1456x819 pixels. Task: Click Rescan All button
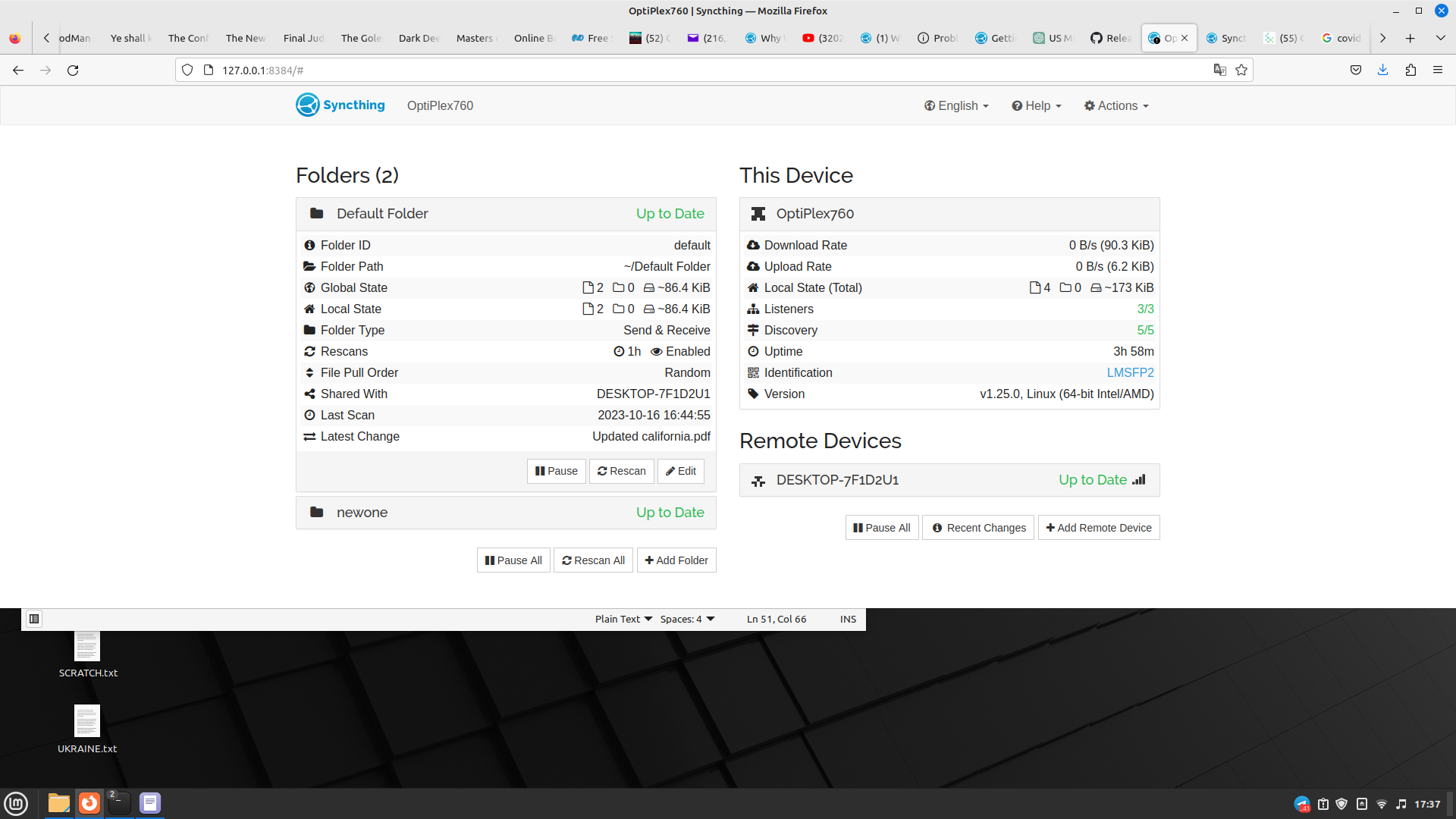593,560
